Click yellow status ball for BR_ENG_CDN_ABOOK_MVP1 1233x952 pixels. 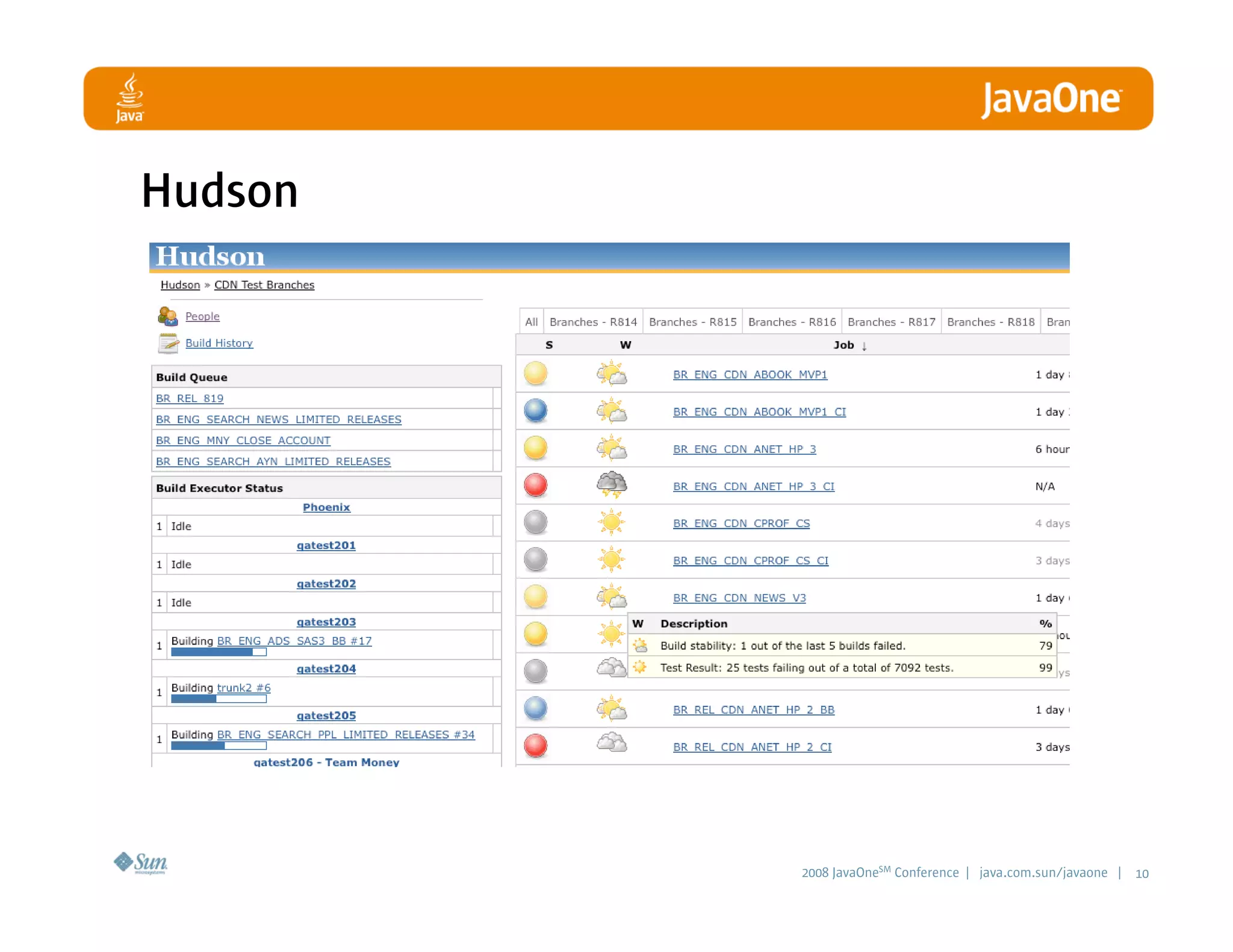click(x=535, y=374)
